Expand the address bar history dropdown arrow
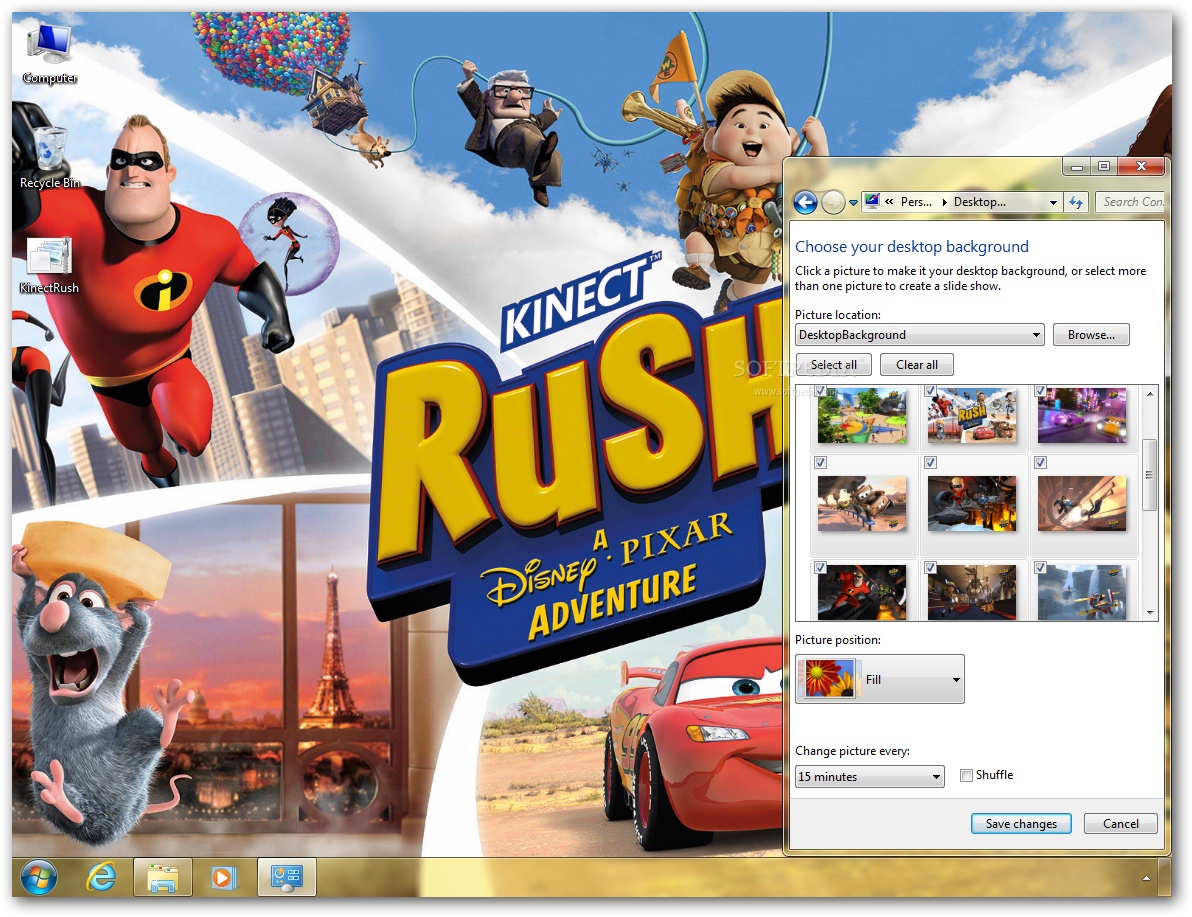 [x=1053, y=202]
